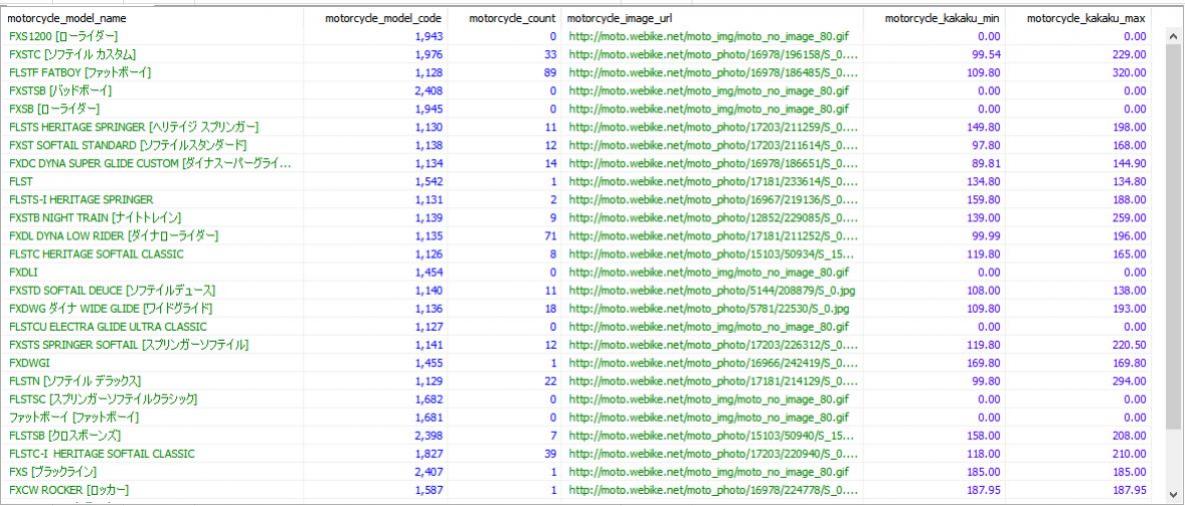Select the FXDLI model name cell
The height and width of the screenshot is (506, 1185).
click(x=151, y=272)
